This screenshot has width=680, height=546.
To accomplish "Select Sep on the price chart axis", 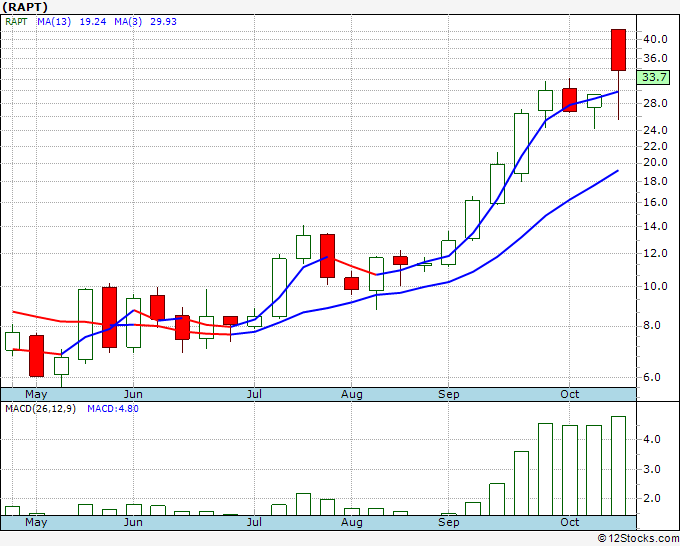I will [448, 394].
